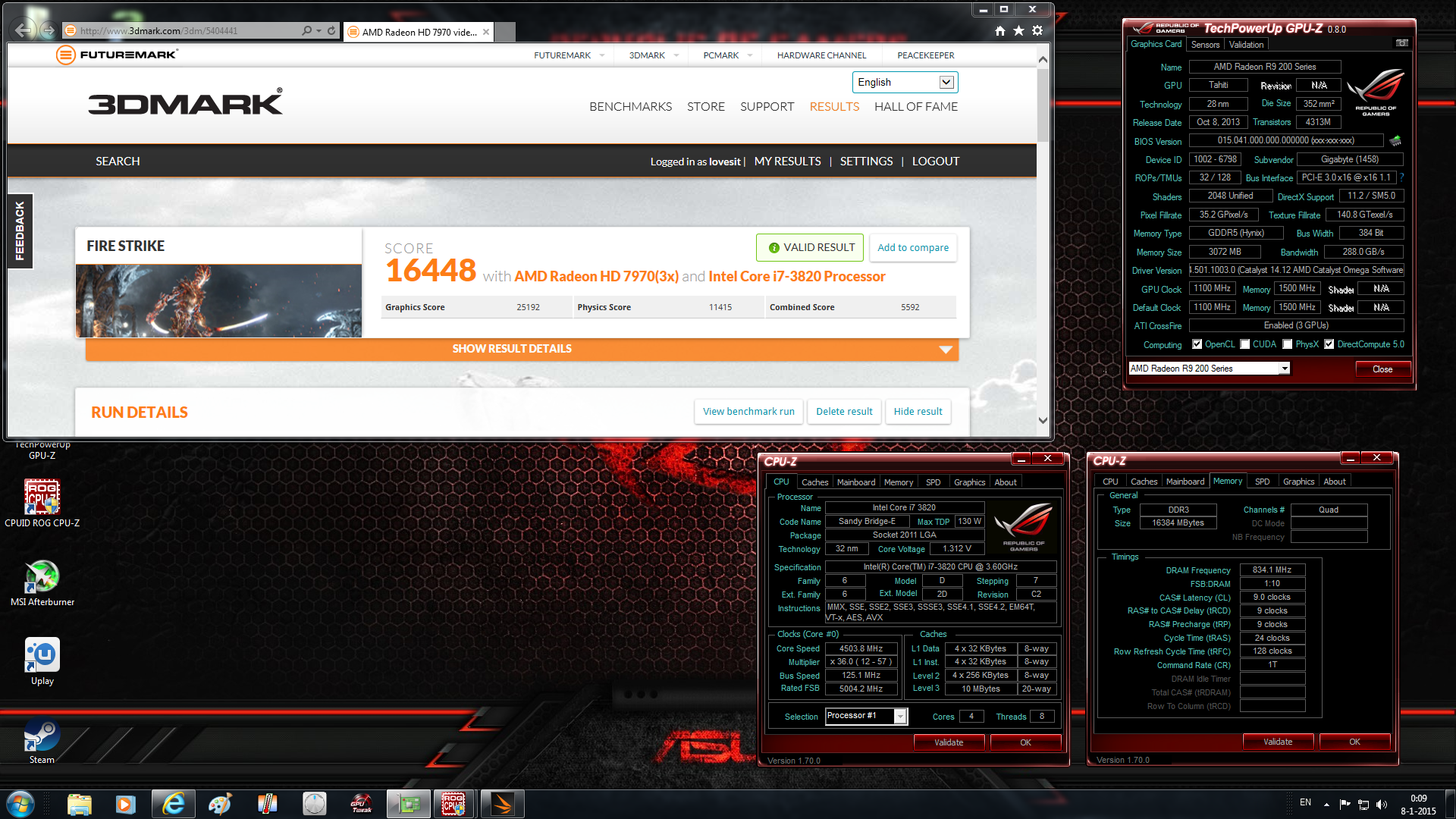Open Mainboard tab in left CPU-Z window
This screenshot has width=1456, height=819.
(855, 482)
